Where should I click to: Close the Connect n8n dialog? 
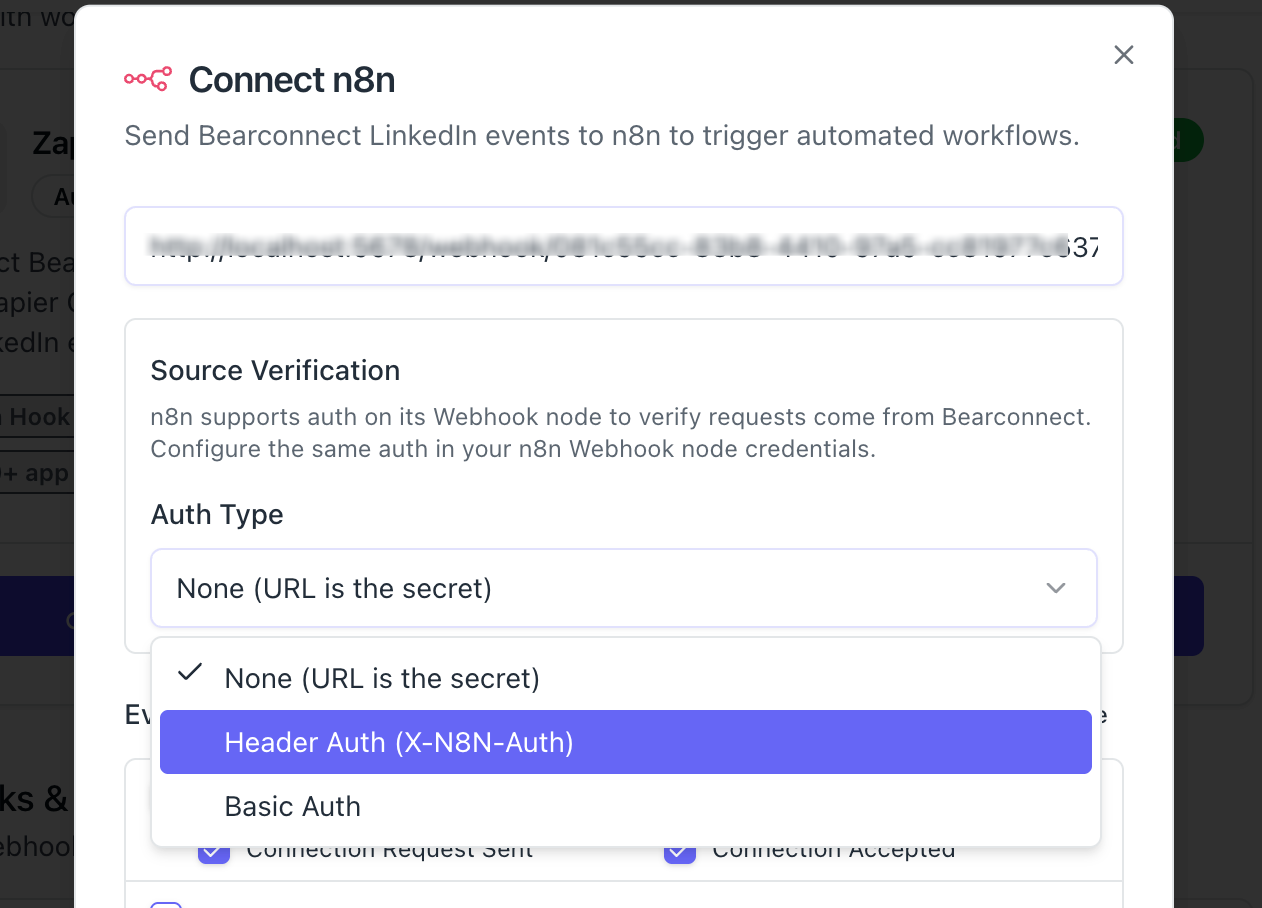1124,55
